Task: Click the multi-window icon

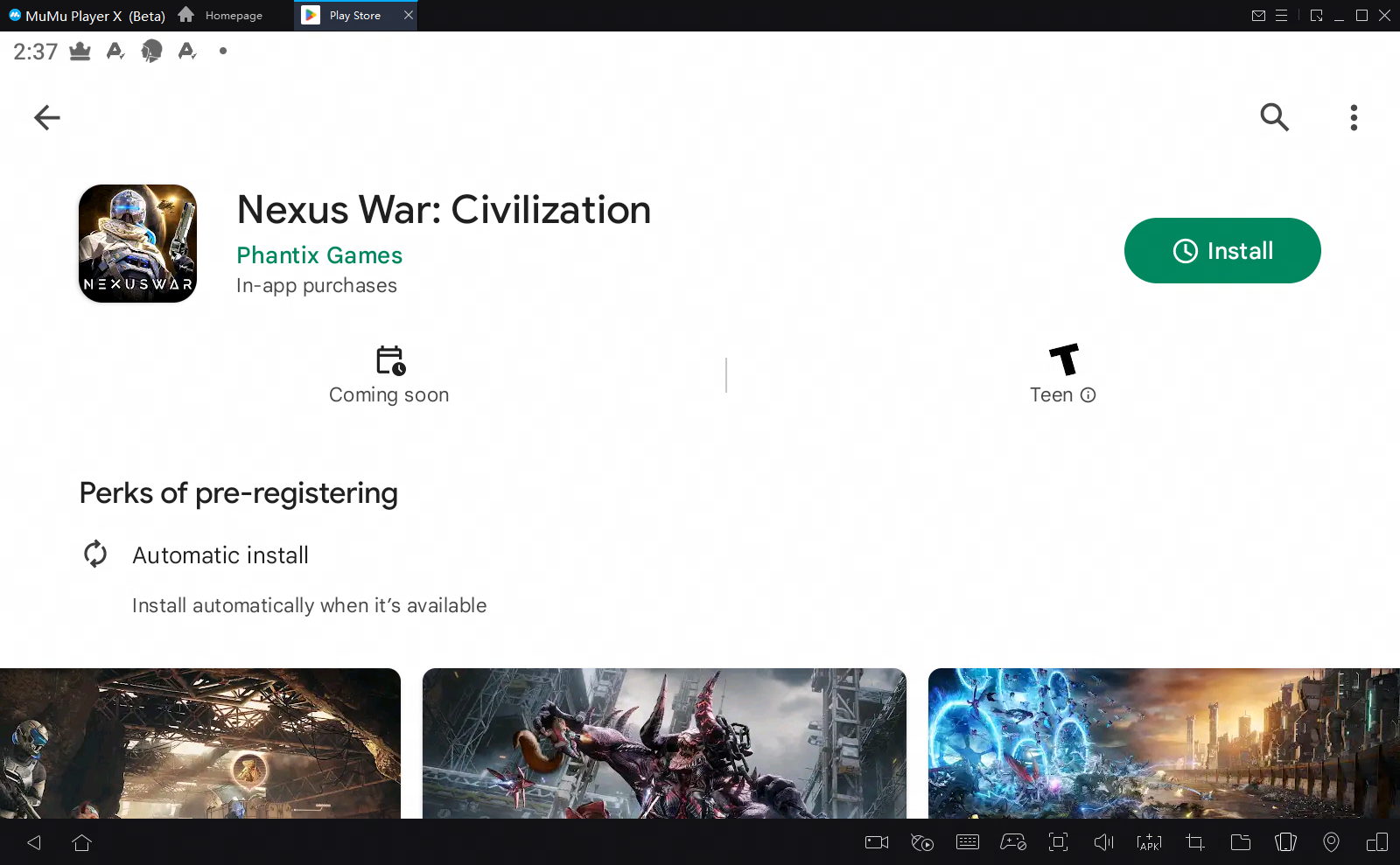Action: coord(1377,842)
